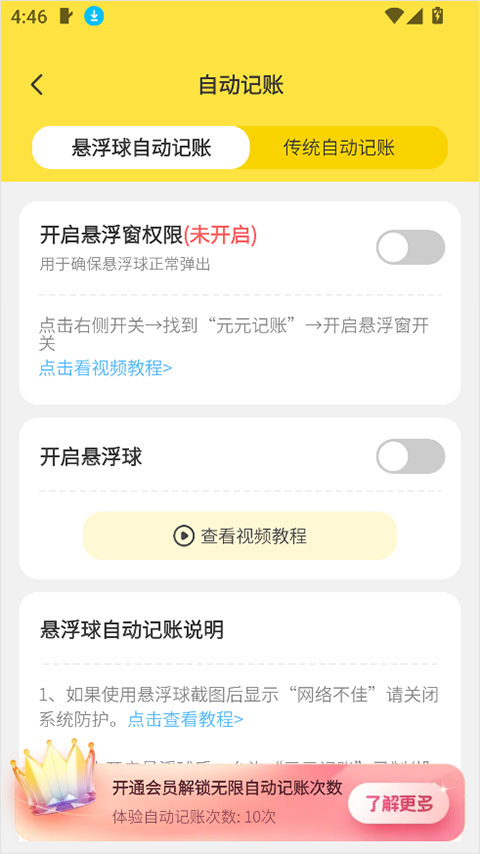Screen dimensions: 480x854
Task: Open the 点击看视频教程> link
Action: pyautogui.click(x=106, y=368)
